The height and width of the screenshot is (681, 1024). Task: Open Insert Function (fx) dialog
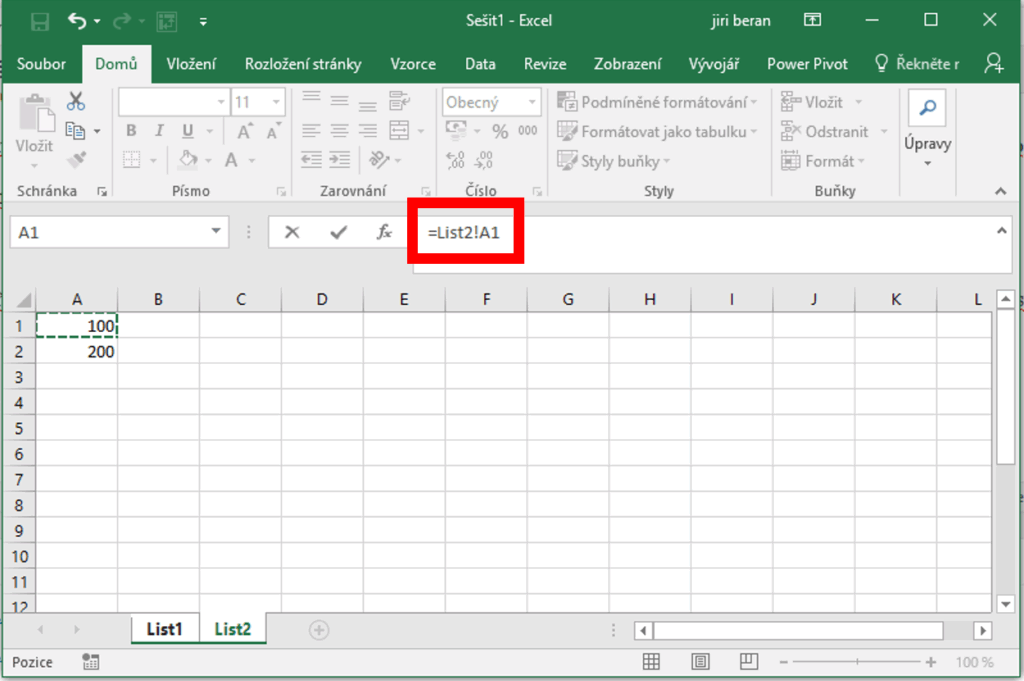pos(384,232)
